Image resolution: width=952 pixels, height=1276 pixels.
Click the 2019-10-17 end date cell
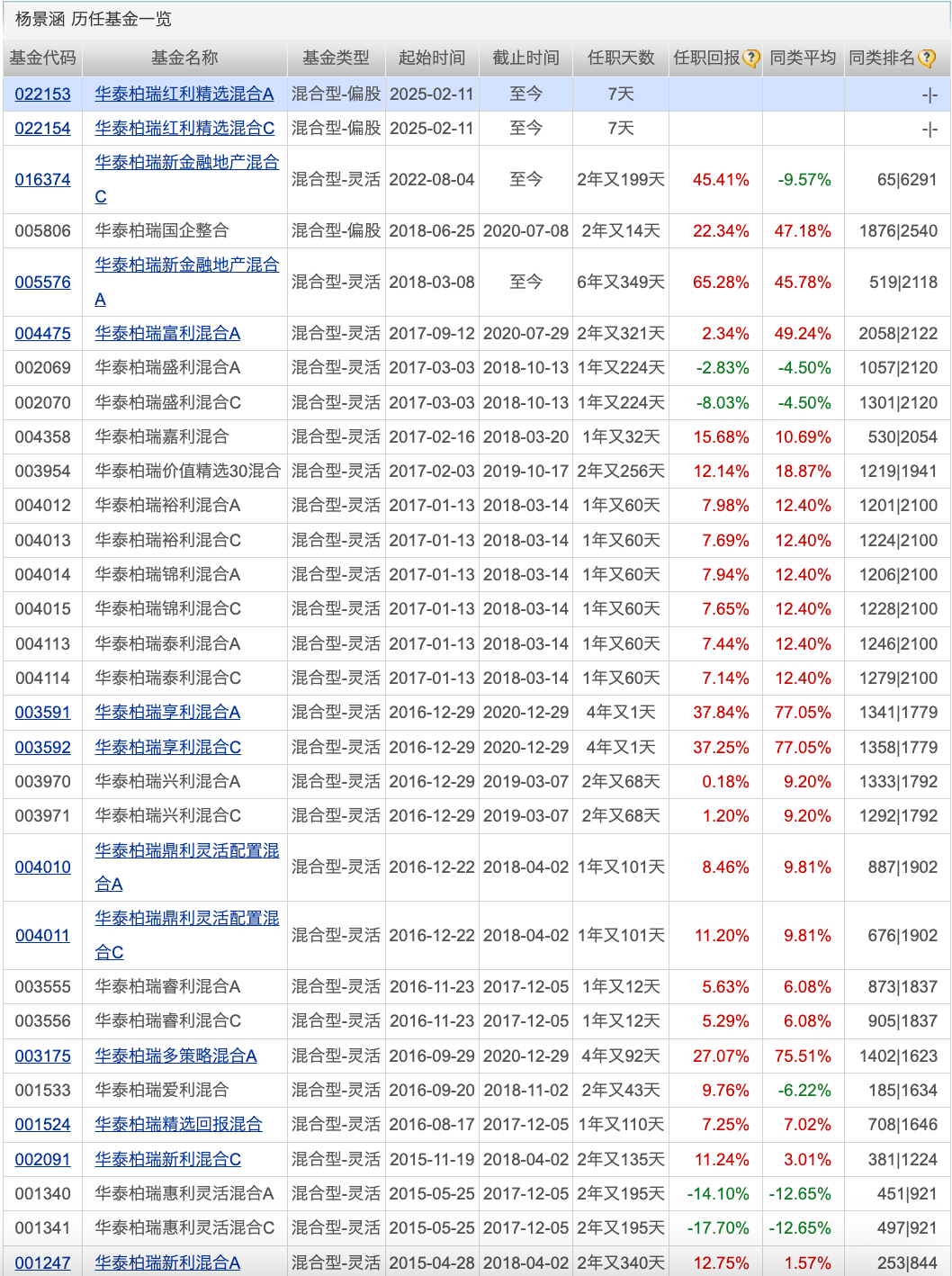[x=525, y=471]
